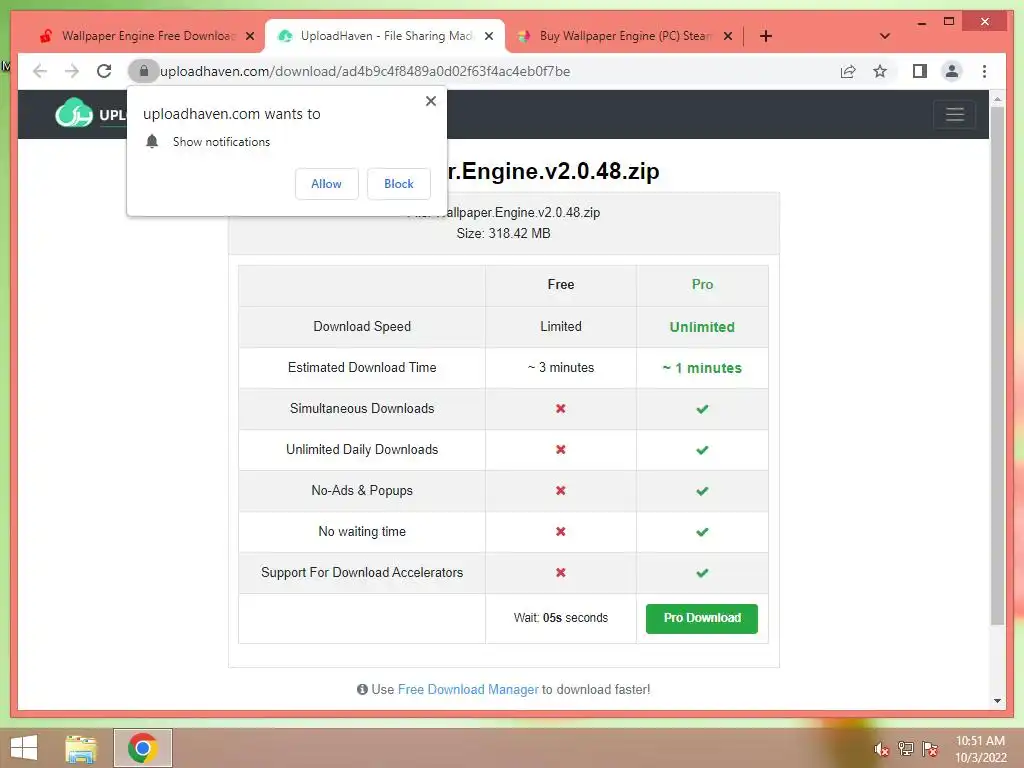Viewport: 1024px width, 768px height.
Task: Open Chrome side panel
Action: pos(920,71)
